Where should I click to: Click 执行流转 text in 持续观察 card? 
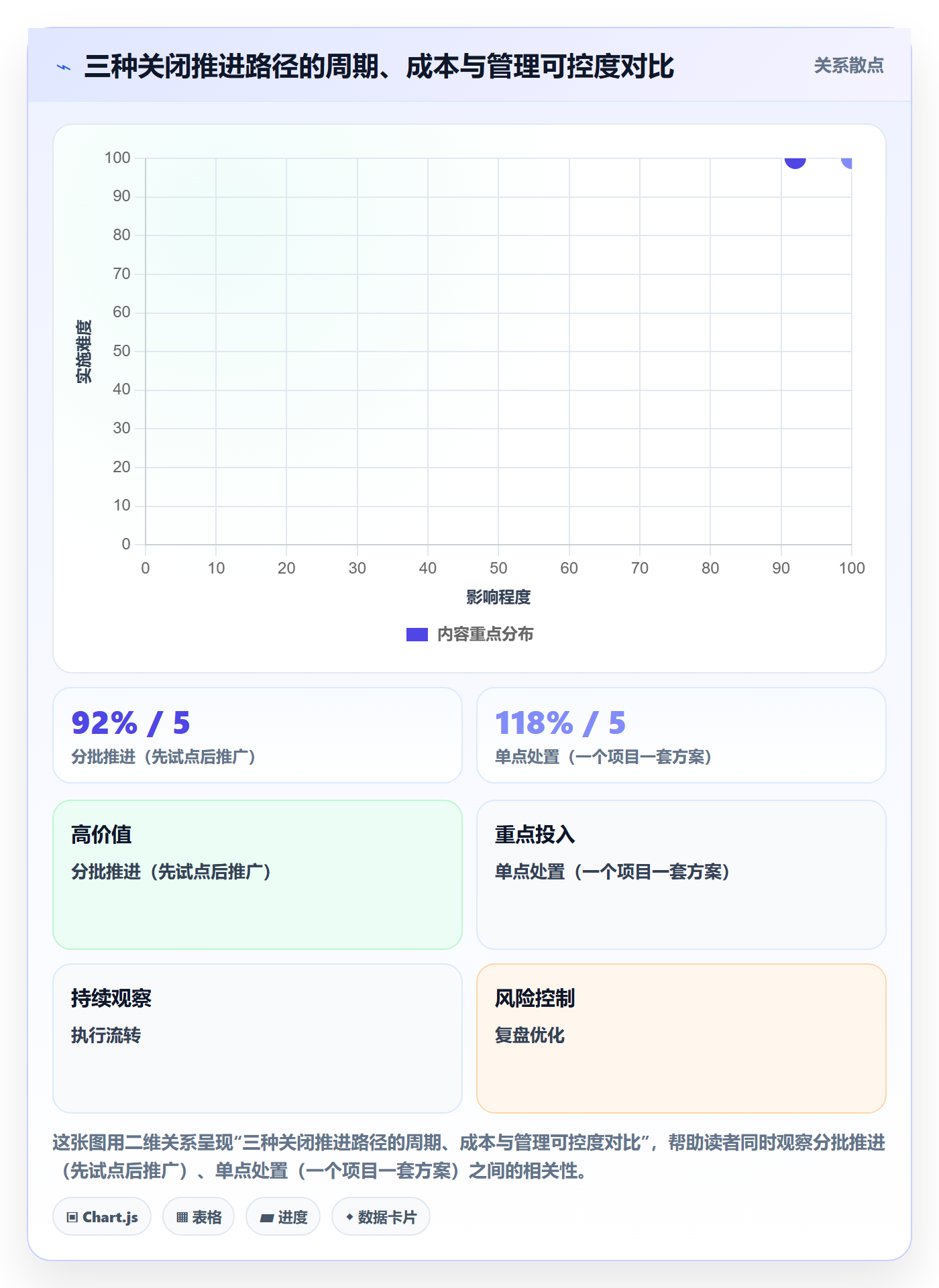(x=106, y=1035)
